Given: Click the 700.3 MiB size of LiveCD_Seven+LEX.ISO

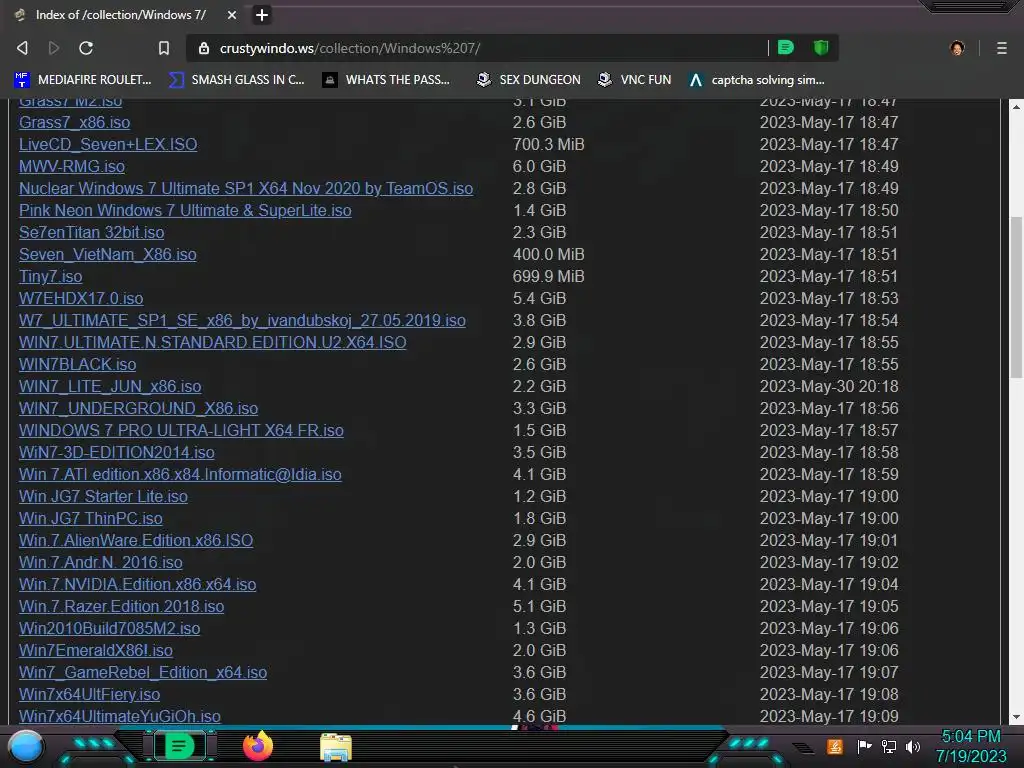Looking at the screenshot, I should click(549, 144).
